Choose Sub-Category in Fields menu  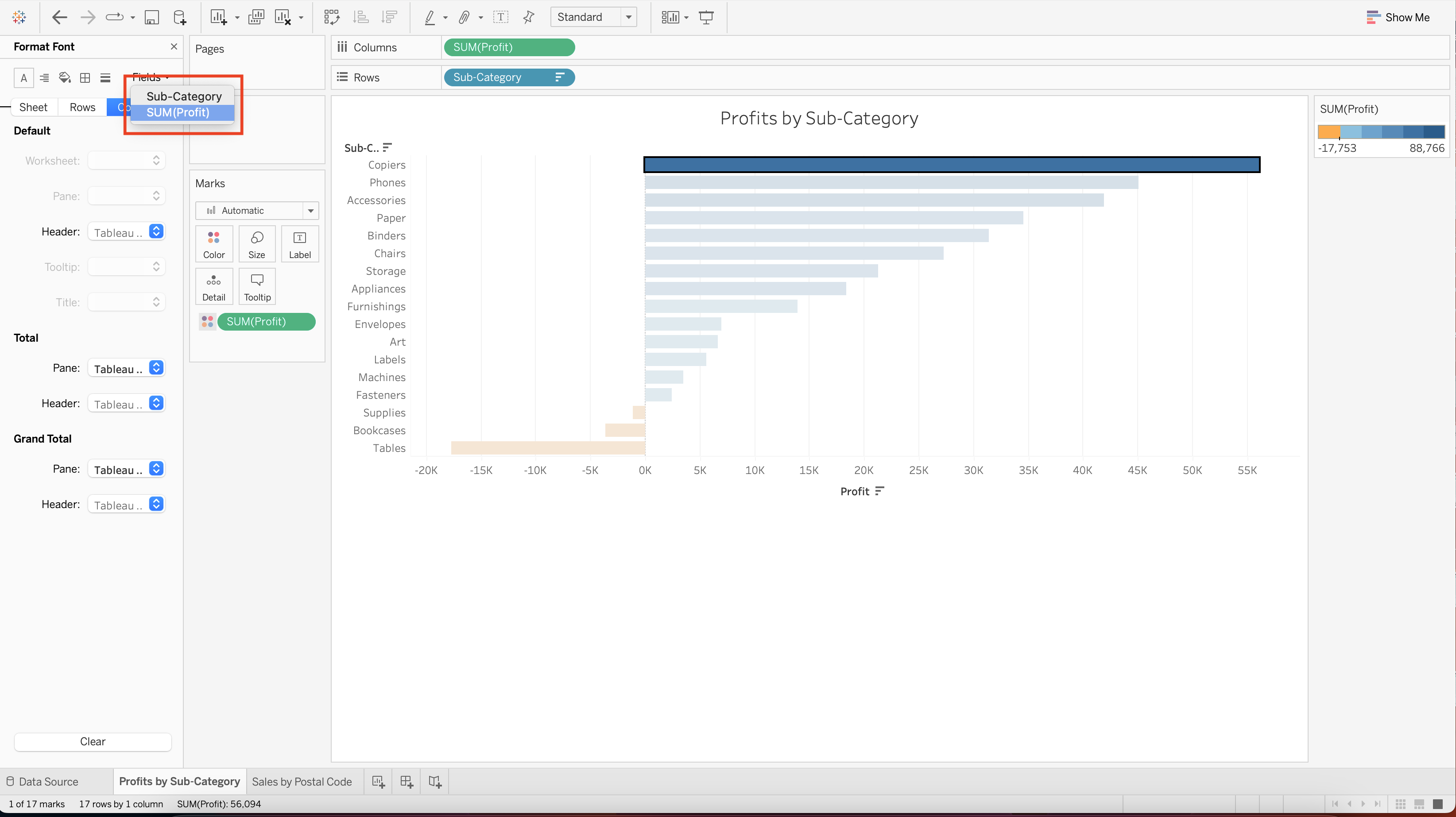tap(182, 96)
